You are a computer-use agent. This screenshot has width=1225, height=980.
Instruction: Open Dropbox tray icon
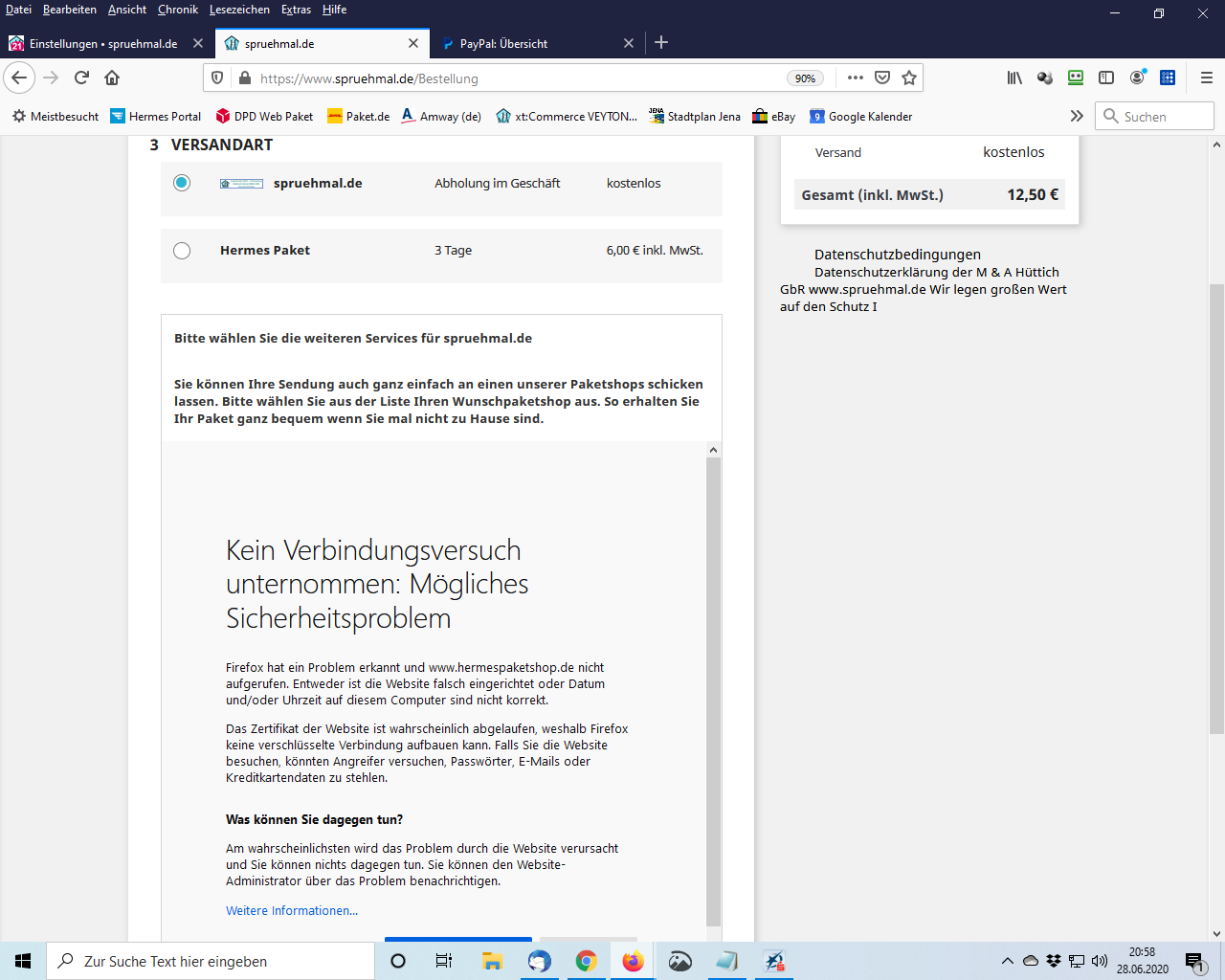tap(1054, 961)
